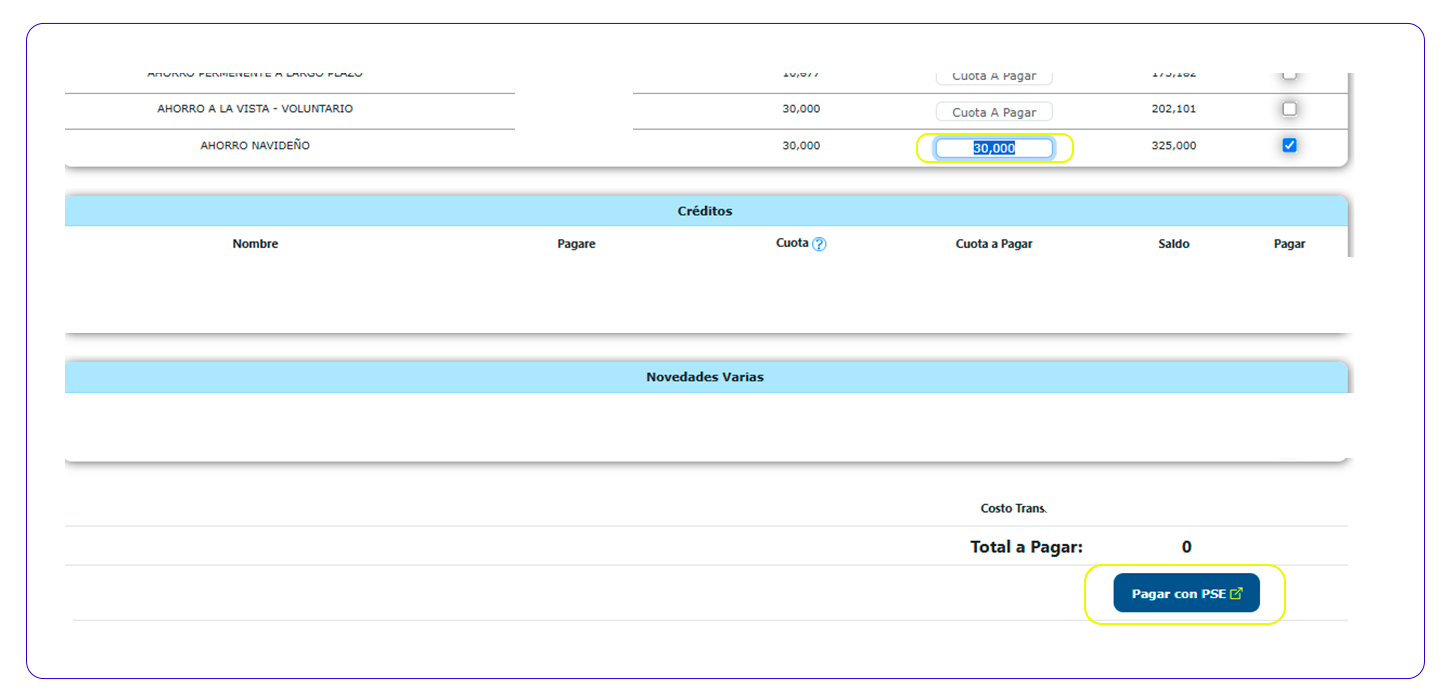Focus the Ahorro a la Vista Cuota A Pagar field

pyautogui.click(x=994, y=112)
